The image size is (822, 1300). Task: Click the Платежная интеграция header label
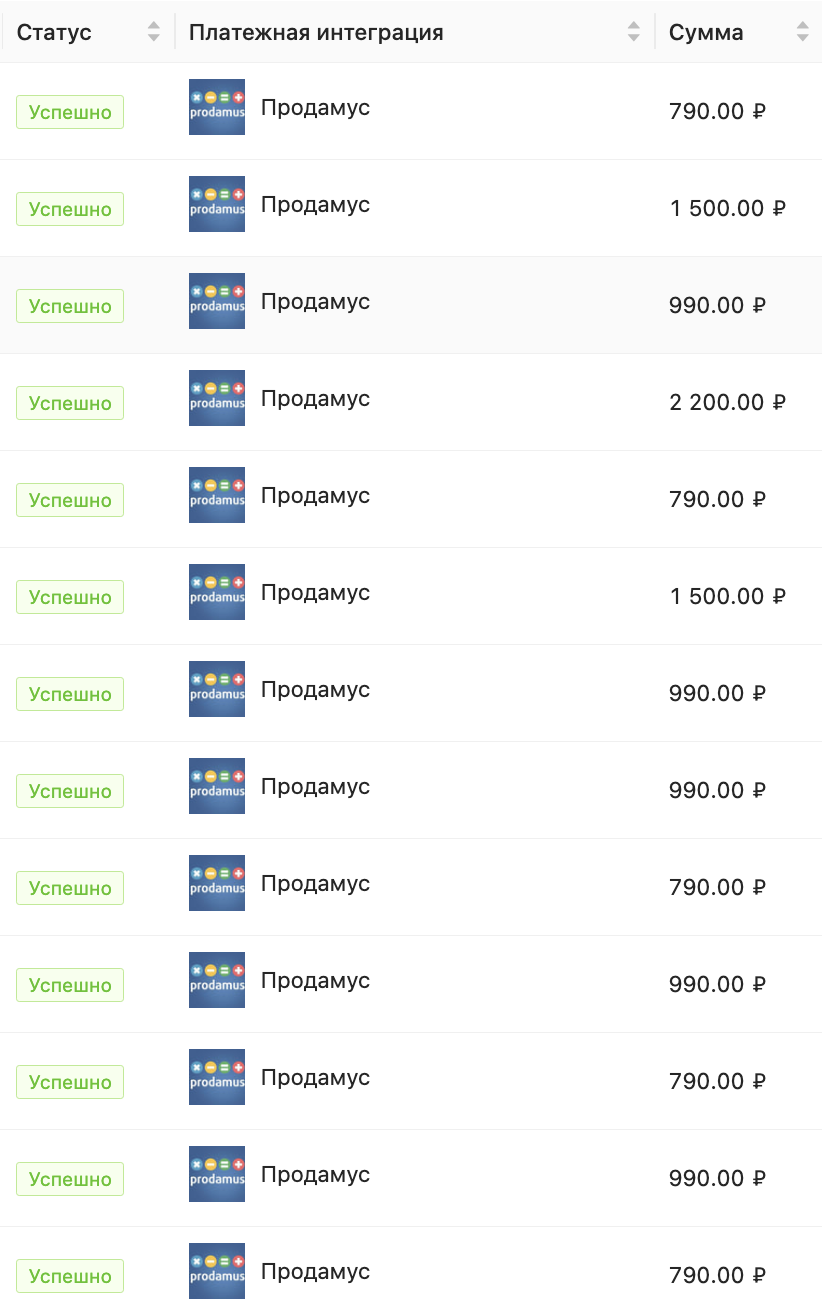(316, 32)
